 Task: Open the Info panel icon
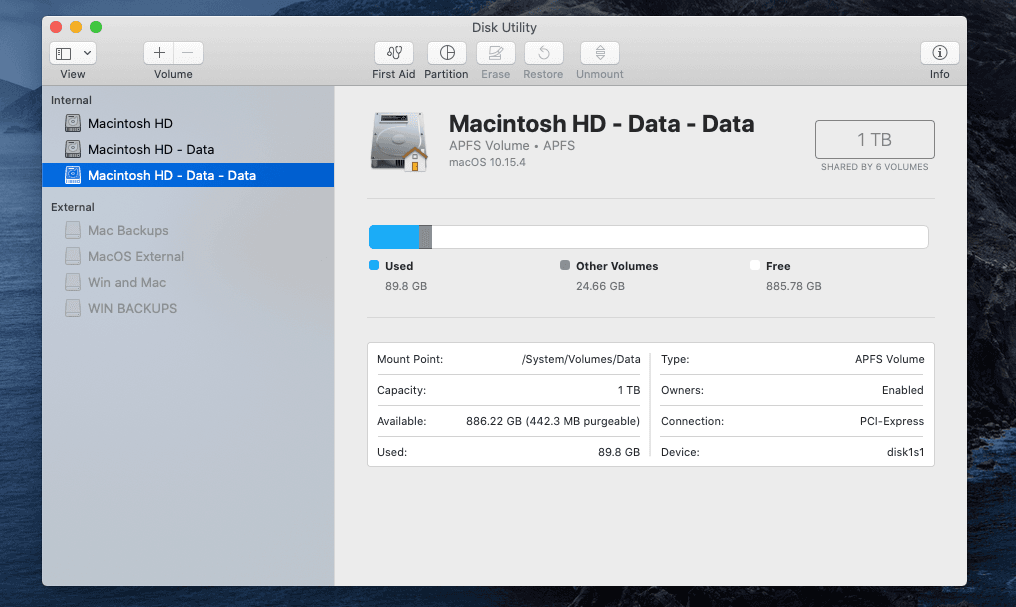click(x=940, y=53)
